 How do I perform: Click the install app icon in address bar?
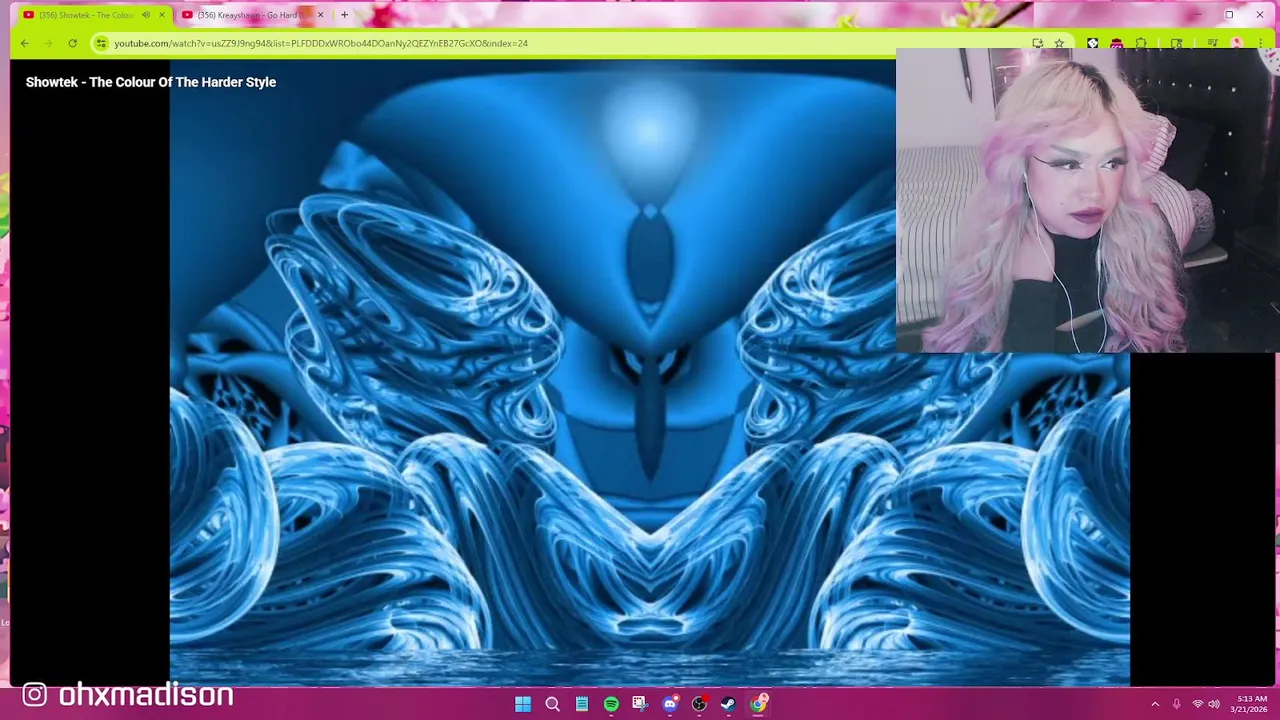coord(1037,43)
